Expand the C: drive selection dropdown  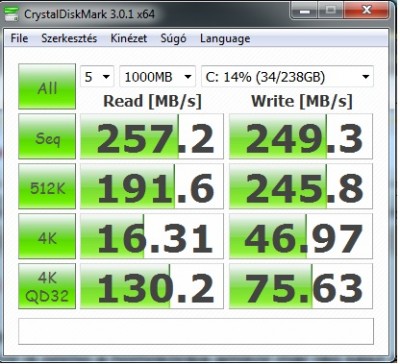[287, 77]
